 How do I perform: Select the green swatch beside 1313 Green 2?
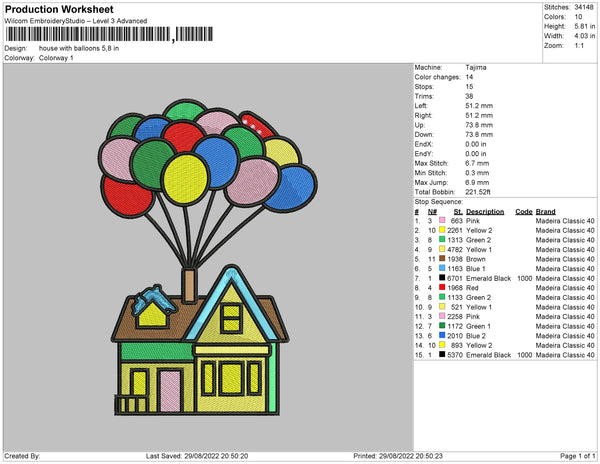pyautogui.click(x=442, y=239)
